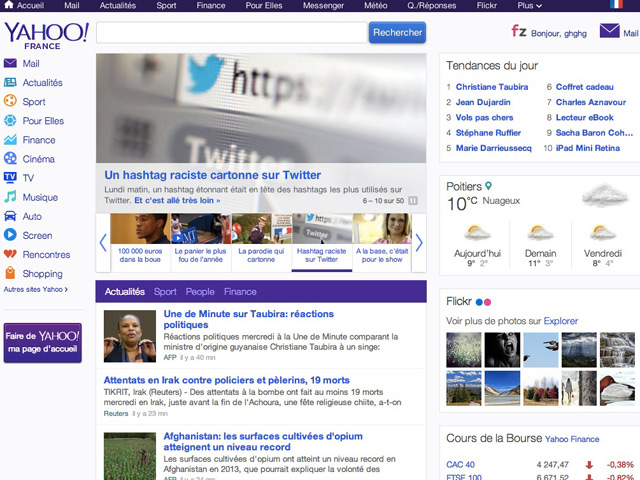Screen dimensions: 640x480
Task: Open Une de Minute sur Taubira article
Action: [x=249, y=319]
